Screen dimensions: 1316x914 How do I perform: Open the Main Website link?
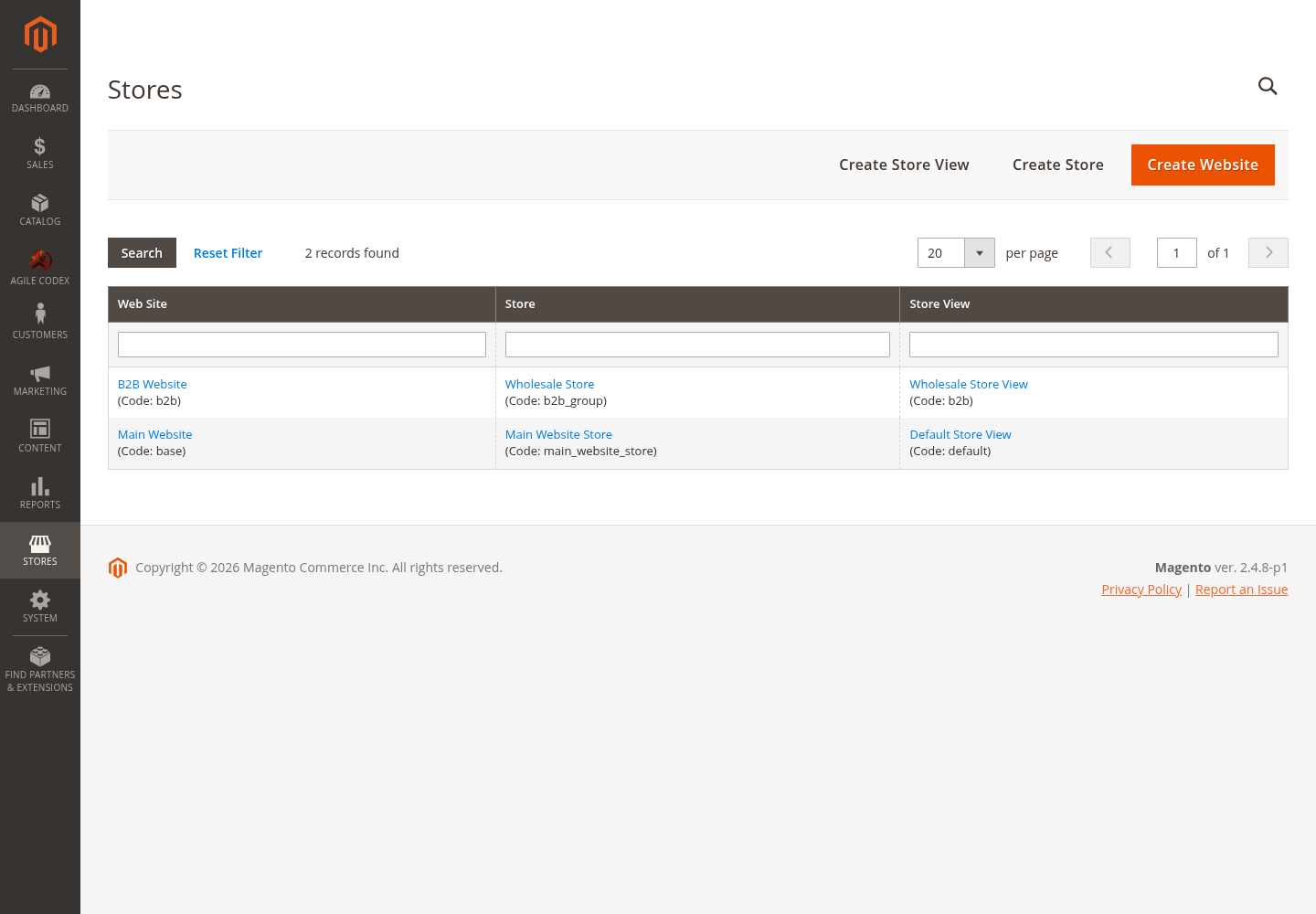coord(155,435)
